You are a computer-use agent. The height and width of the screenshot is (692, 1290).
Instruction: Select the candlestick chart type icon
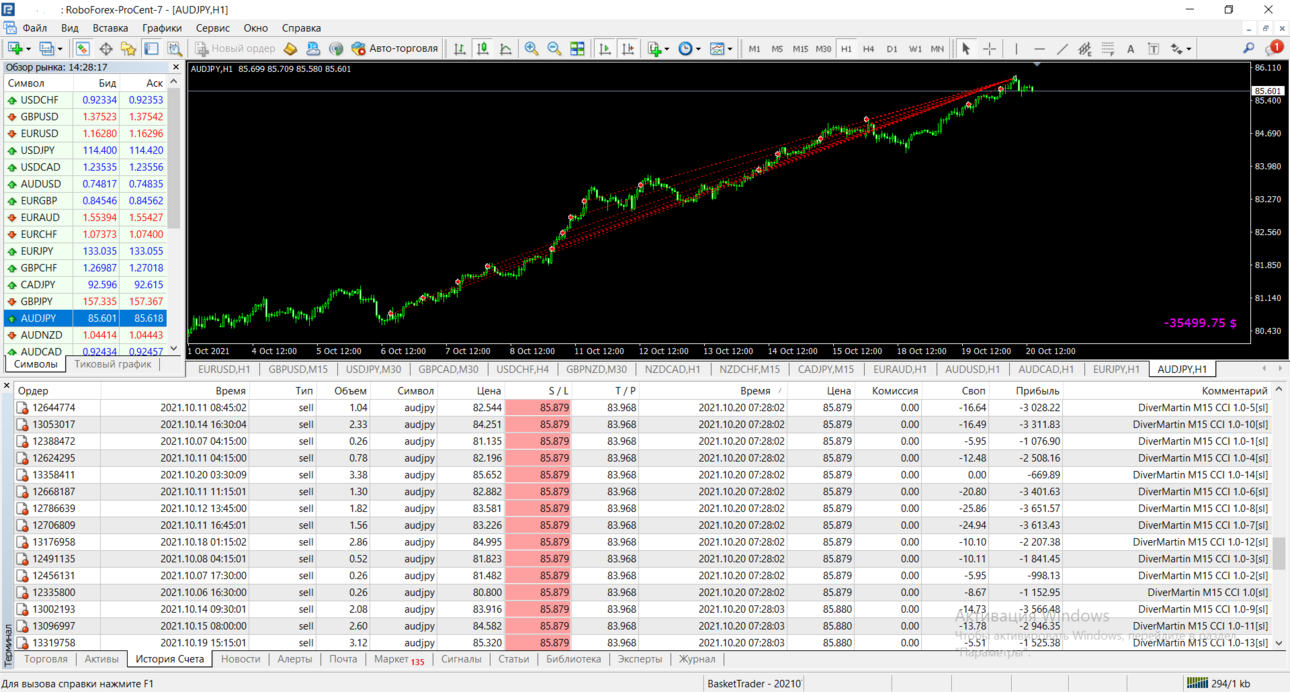click(x=482, y=48)
